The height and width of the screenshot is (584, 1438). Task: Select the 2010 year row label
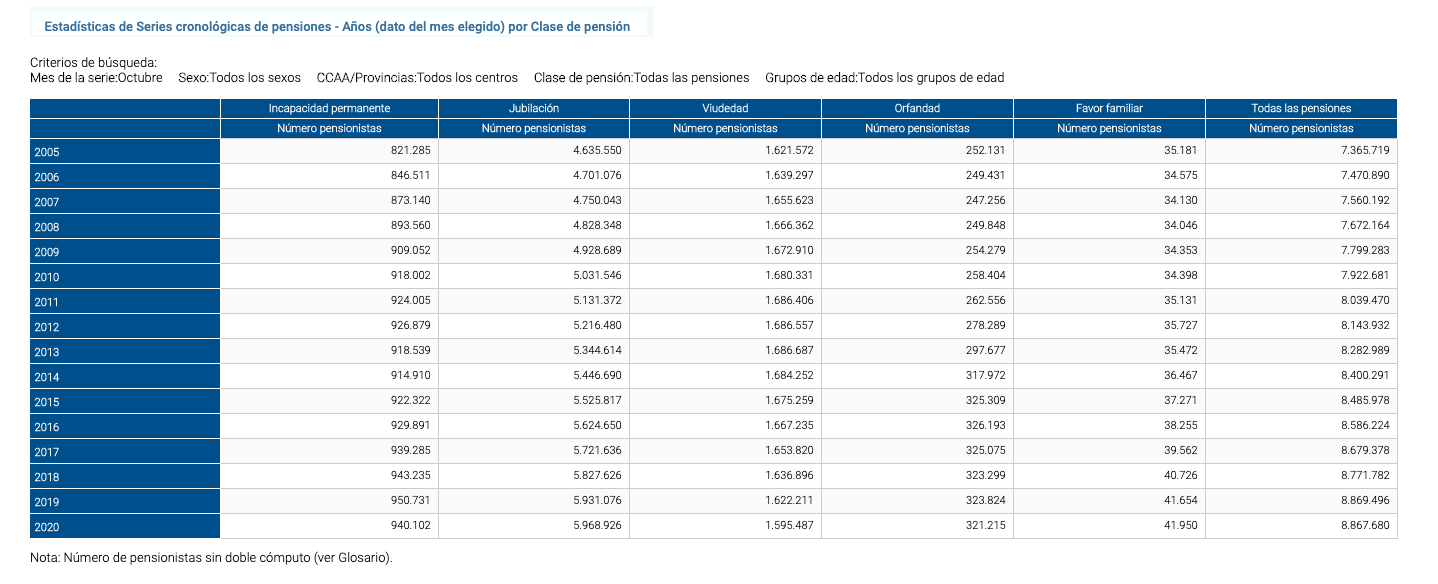click(x=47, y=277)
